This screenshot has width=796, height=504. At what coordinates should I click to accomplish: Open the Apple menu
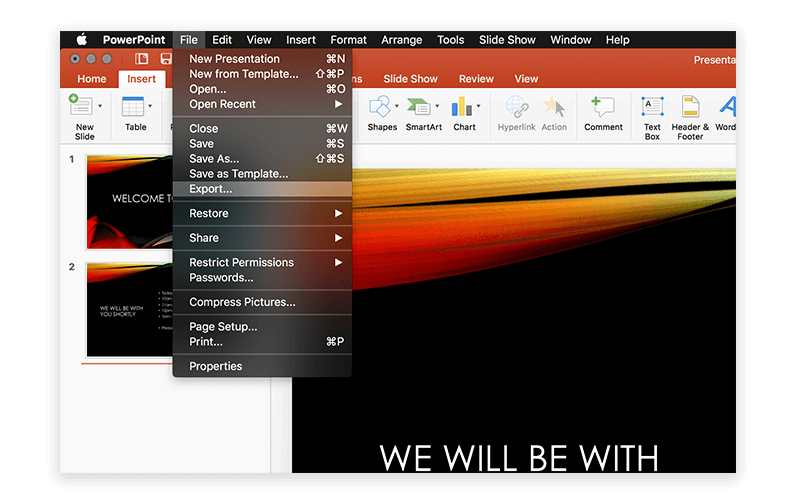tap(81, 40)
